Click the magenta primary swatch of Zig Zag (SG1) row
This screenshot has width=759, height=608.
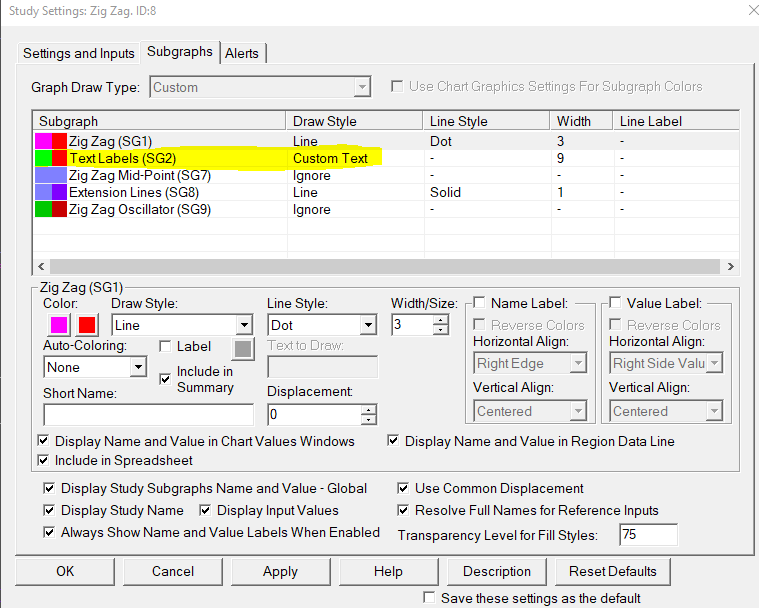pyautogui.click(x=43, y=141)
